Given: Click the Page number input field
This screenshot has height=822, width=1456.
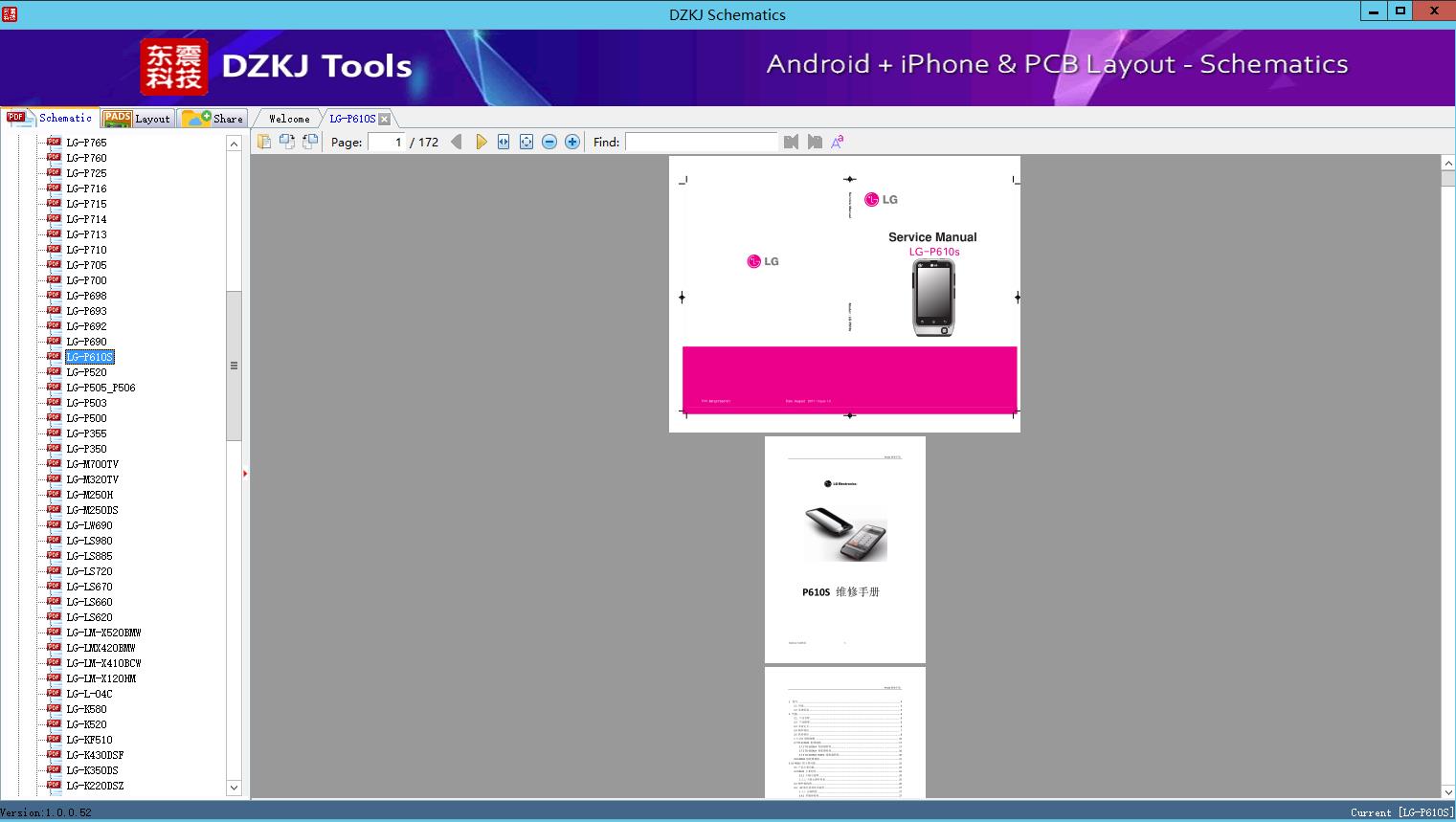Looking at the screenshot, I should (x=387, y=142).
